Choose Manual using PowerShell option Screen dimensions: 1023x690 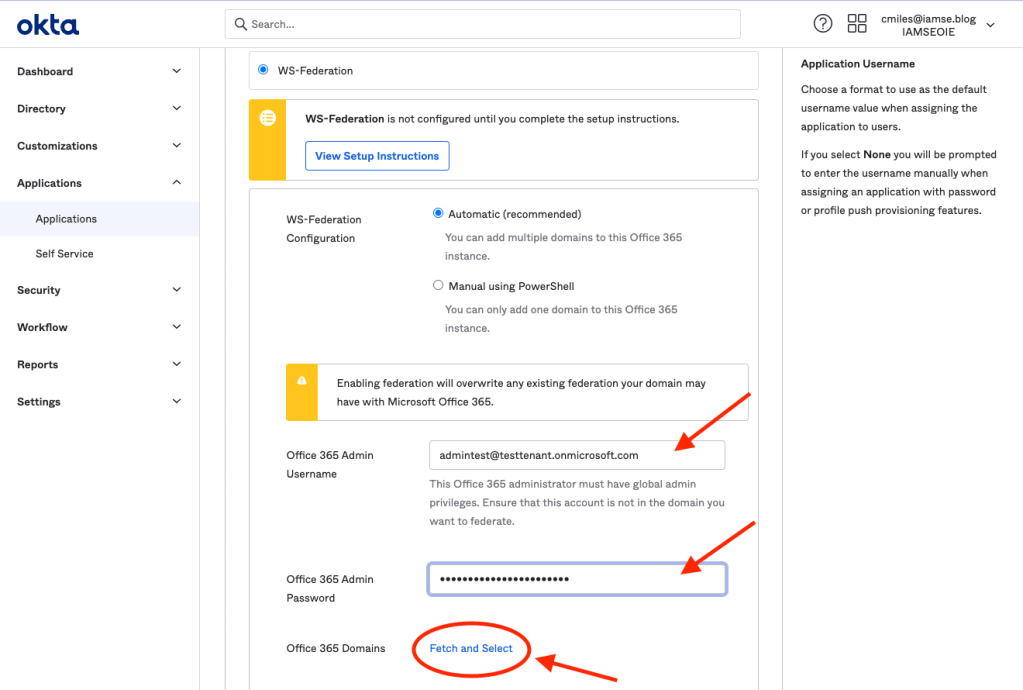point(438,285)
